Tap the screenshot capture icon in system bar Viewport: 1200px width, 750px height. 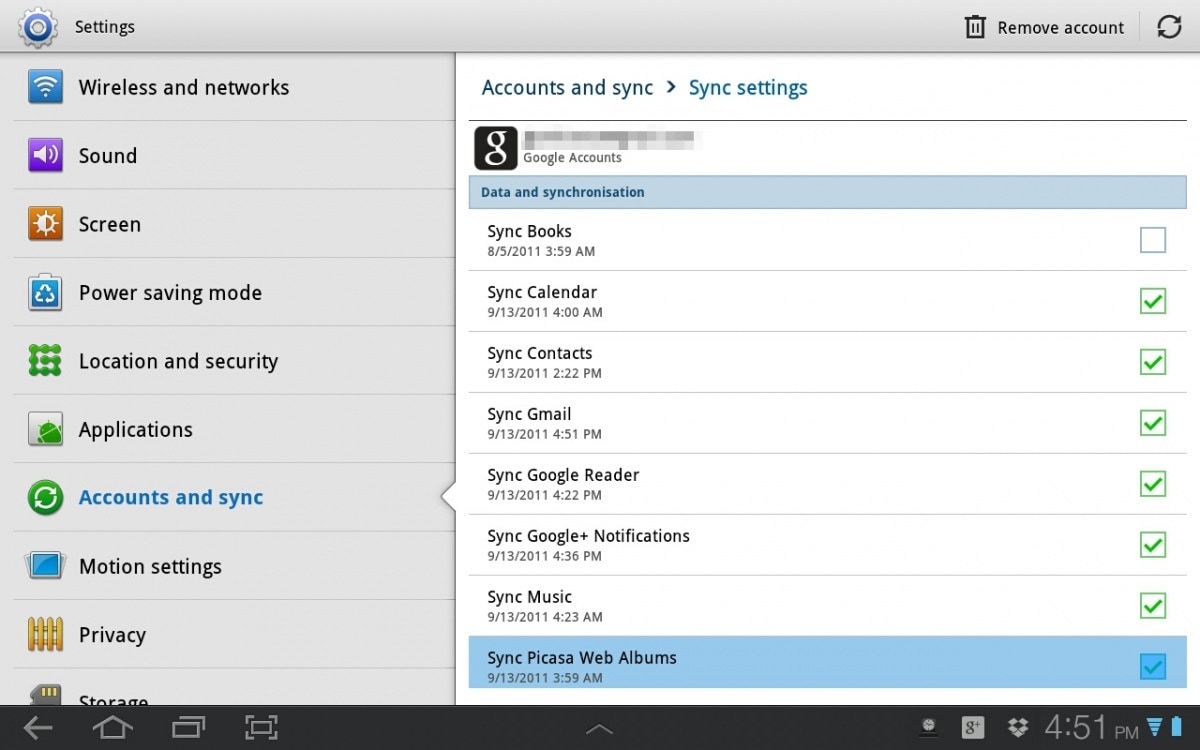click(x=262, y=728)
